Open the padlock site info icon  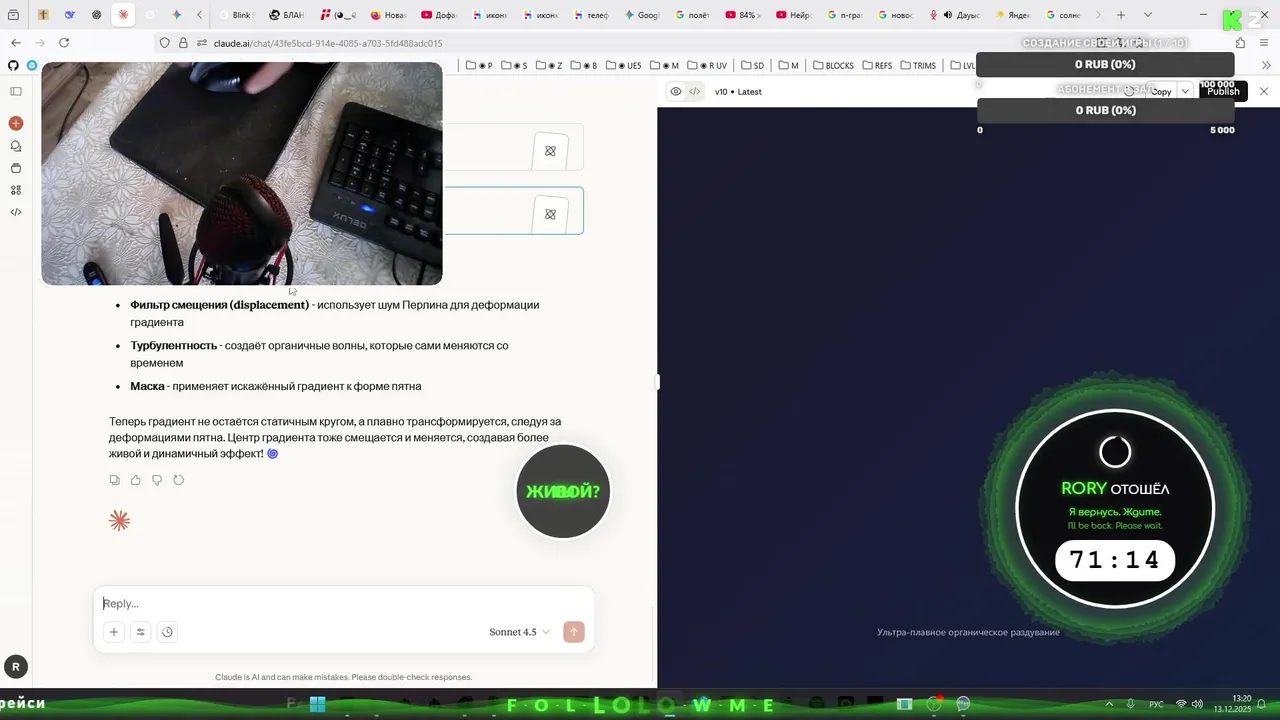(183, 43)
